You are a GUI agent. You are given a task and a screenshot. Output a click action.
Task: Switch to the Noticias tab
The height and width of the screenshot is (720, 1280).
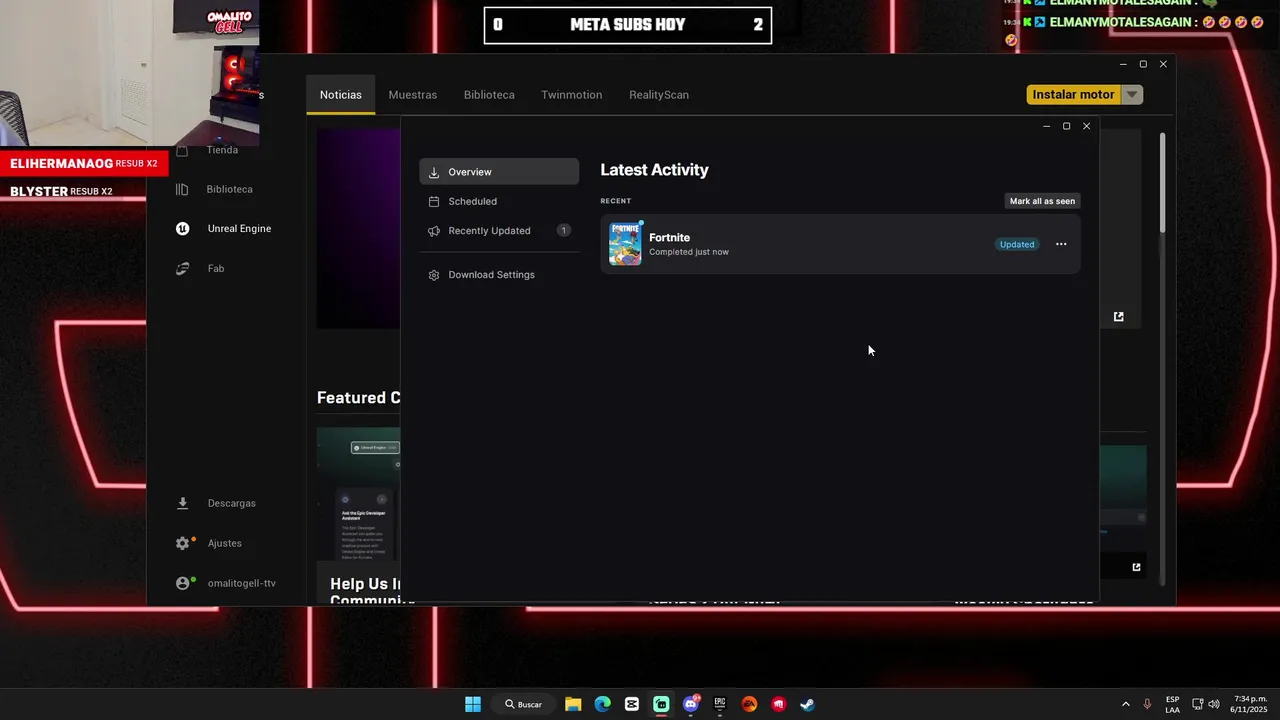(341, 95)
